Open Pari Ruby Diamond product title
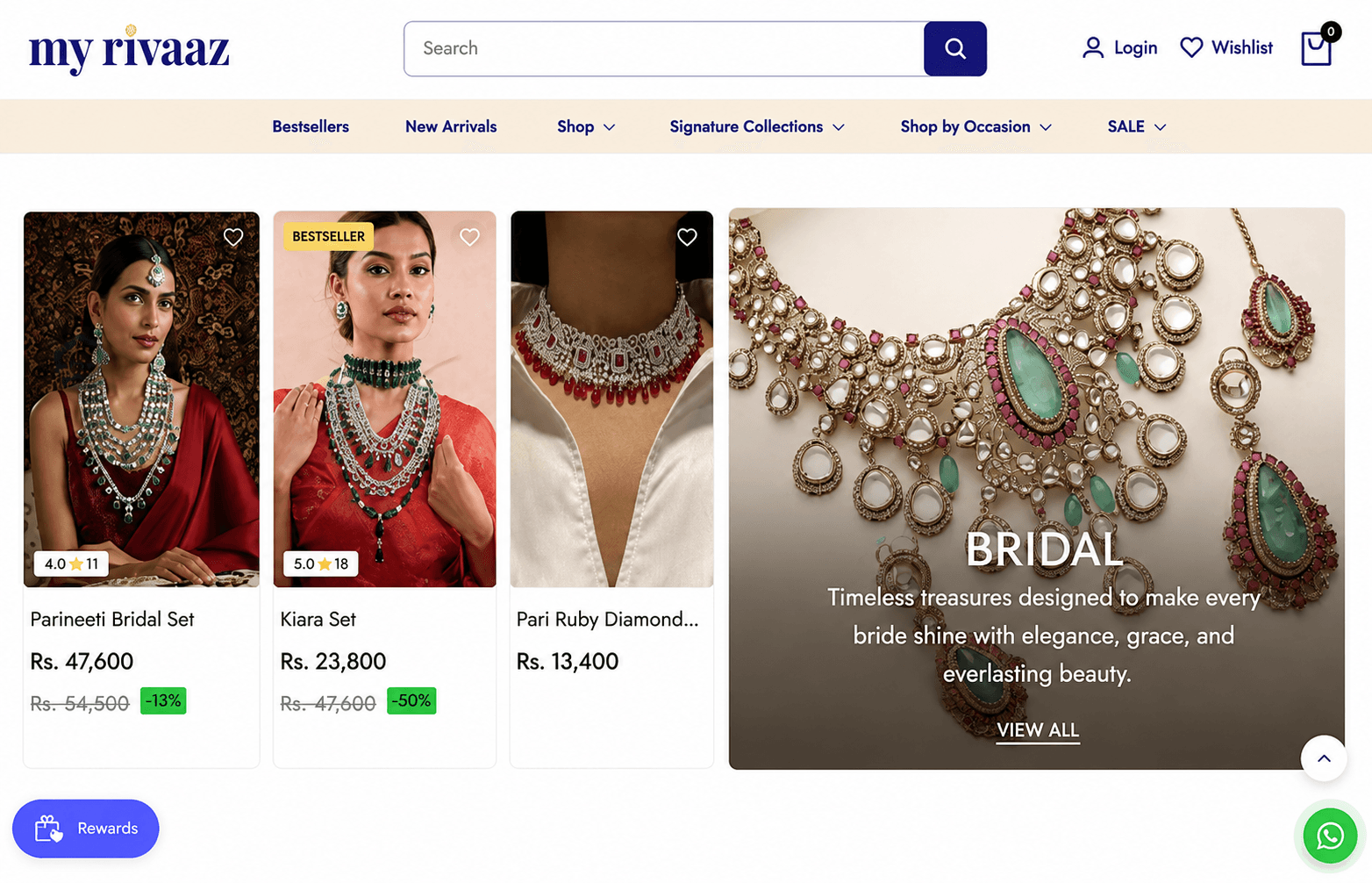 click(607, 620)
